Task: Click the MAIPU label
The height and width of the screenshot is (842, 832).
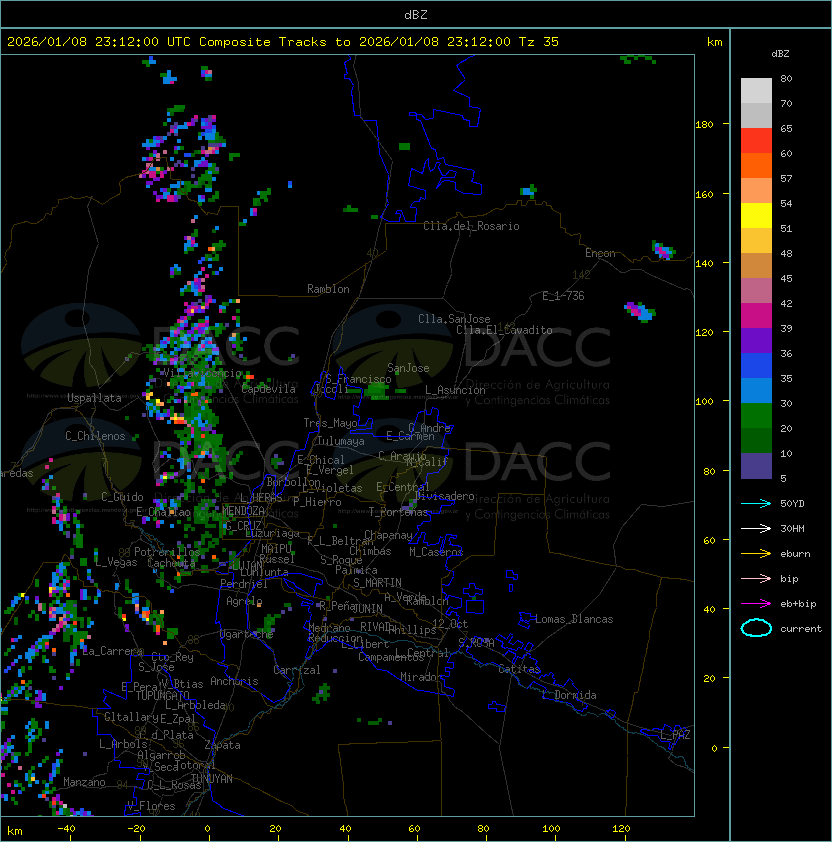Action: click(276, 549)
